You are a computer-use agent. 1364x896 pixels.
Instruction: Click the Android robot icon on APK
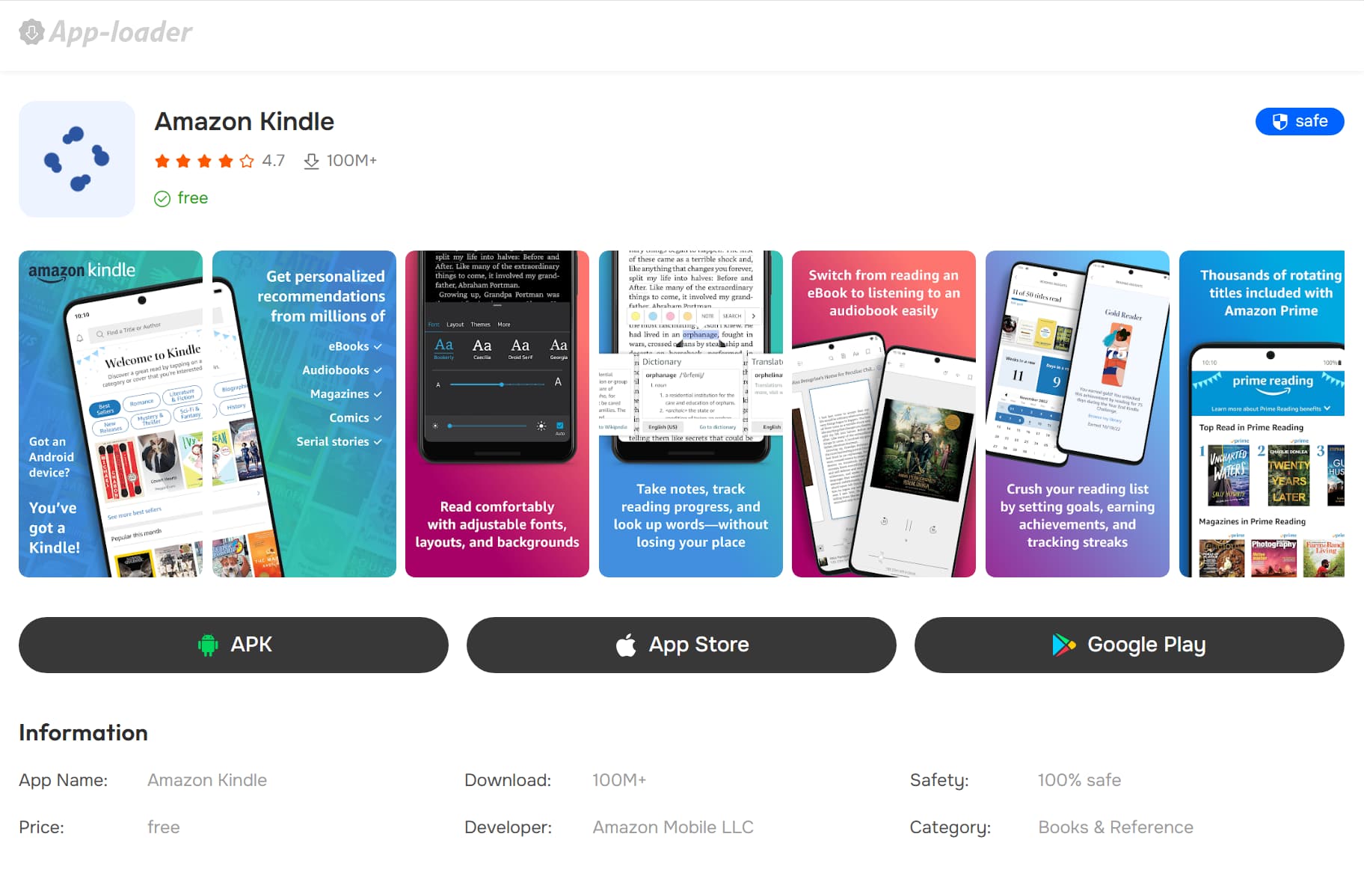208,645
